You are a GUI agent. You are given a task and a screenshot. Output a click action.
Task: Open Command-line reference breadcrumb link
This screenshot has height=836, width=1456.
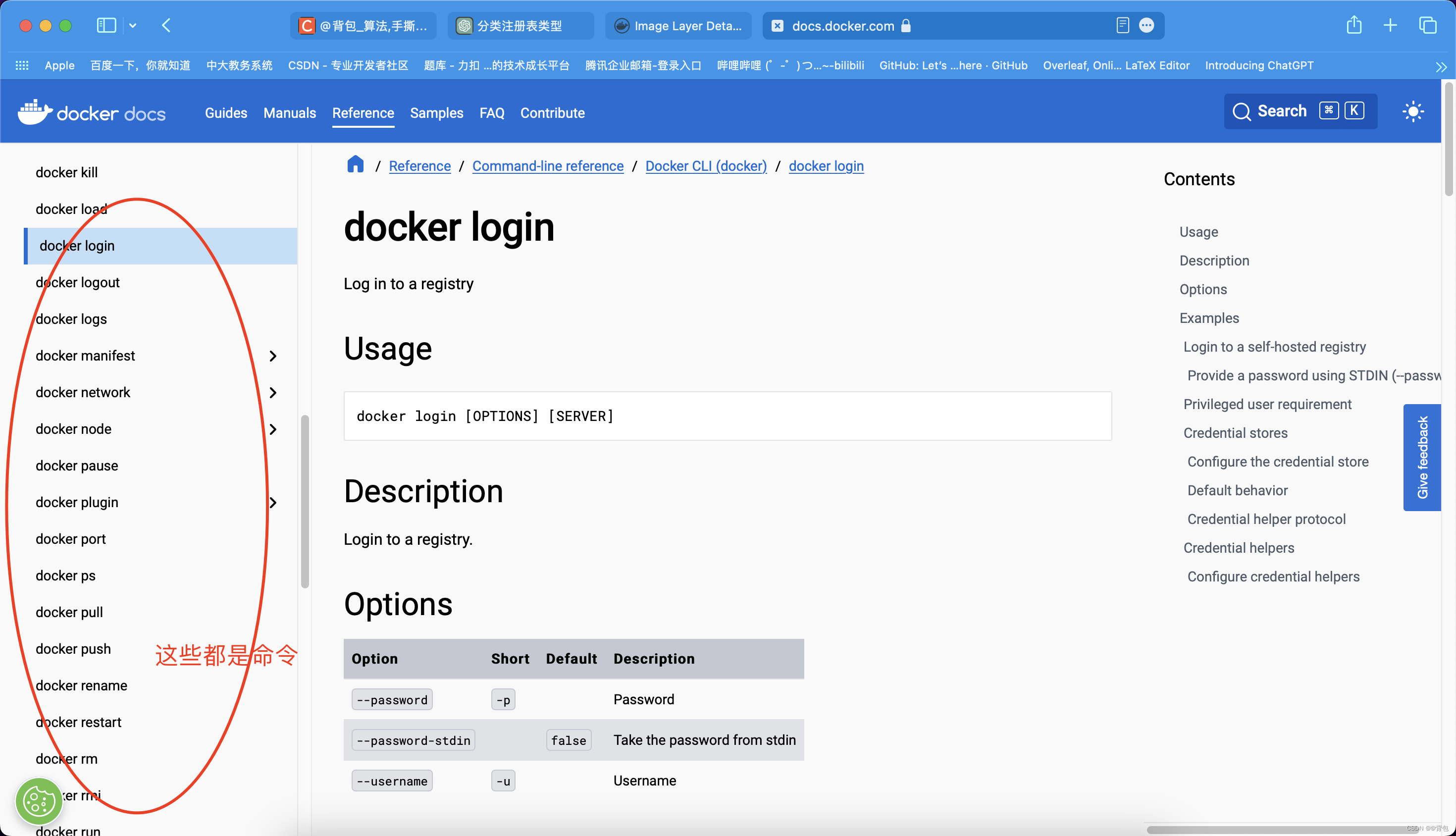pos(548,166)
